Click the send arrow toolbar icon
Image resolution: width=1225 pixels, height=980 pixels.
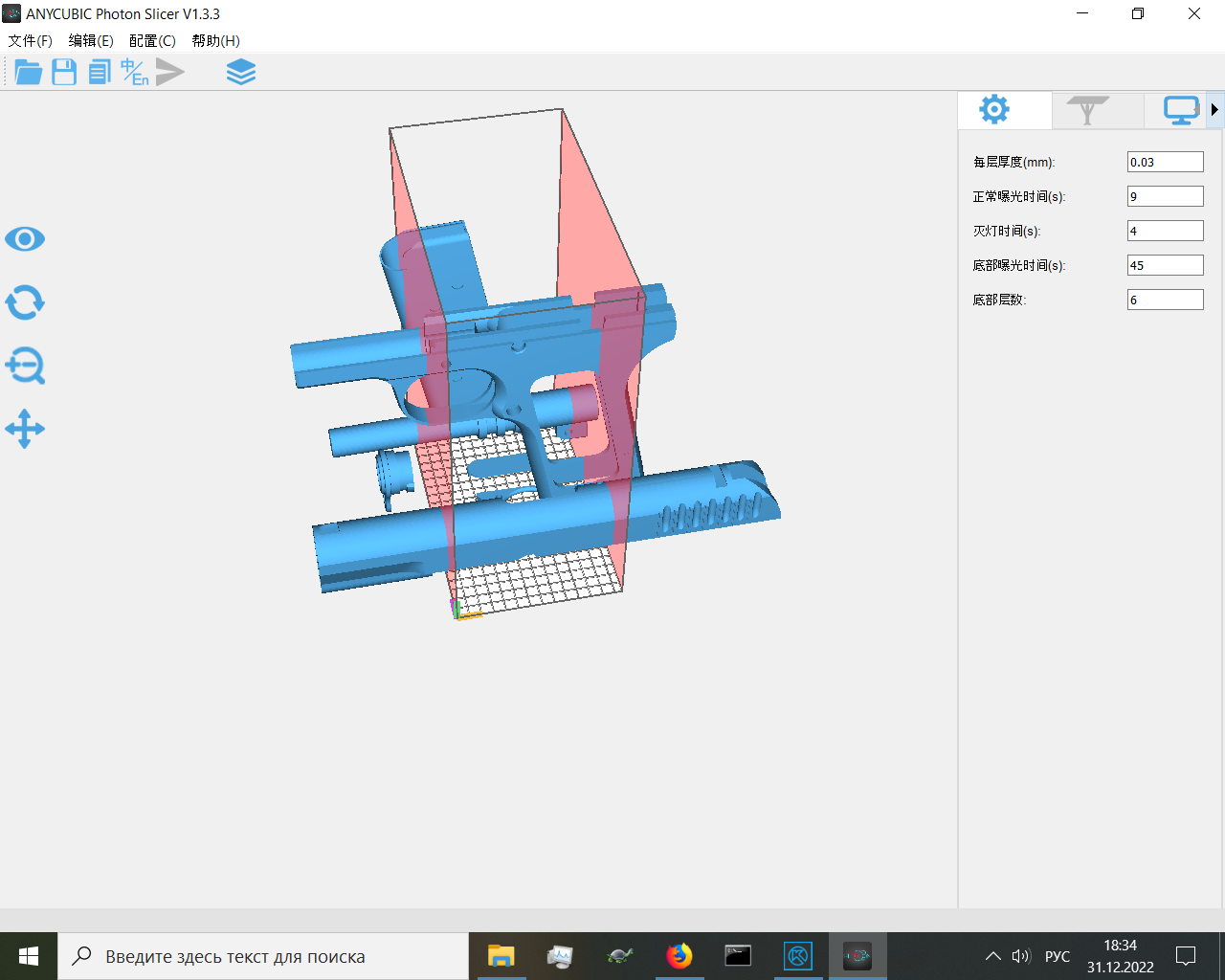(x=170, y=72)
